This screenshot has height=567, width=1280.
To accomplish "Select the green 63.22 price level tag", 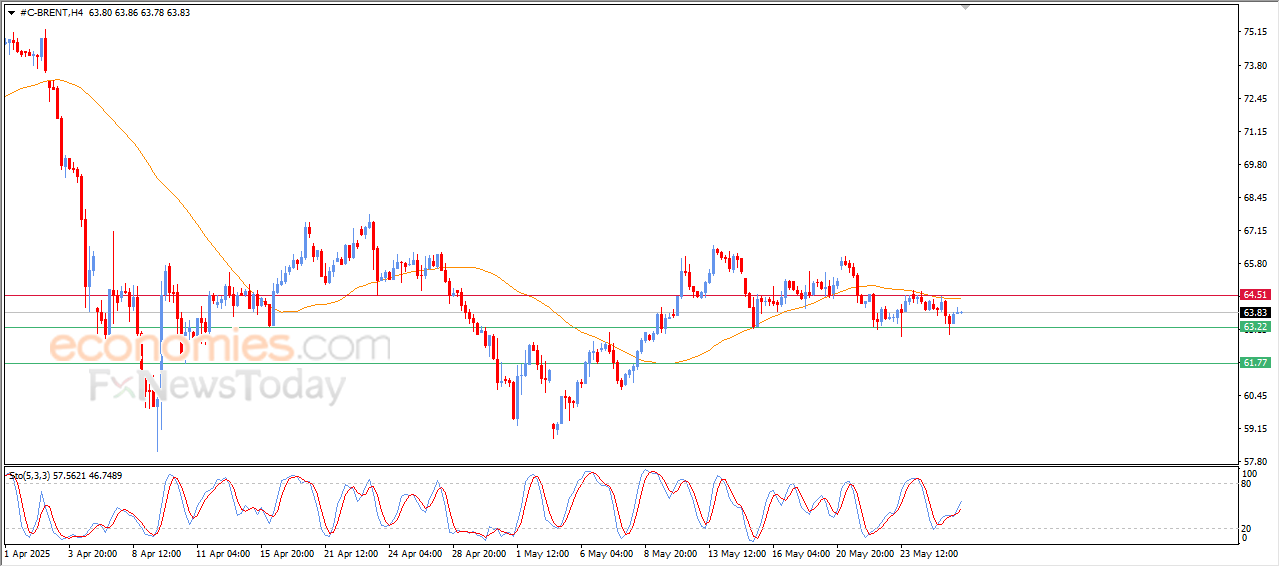I will pyautogui.click(x=1254, y=327).
